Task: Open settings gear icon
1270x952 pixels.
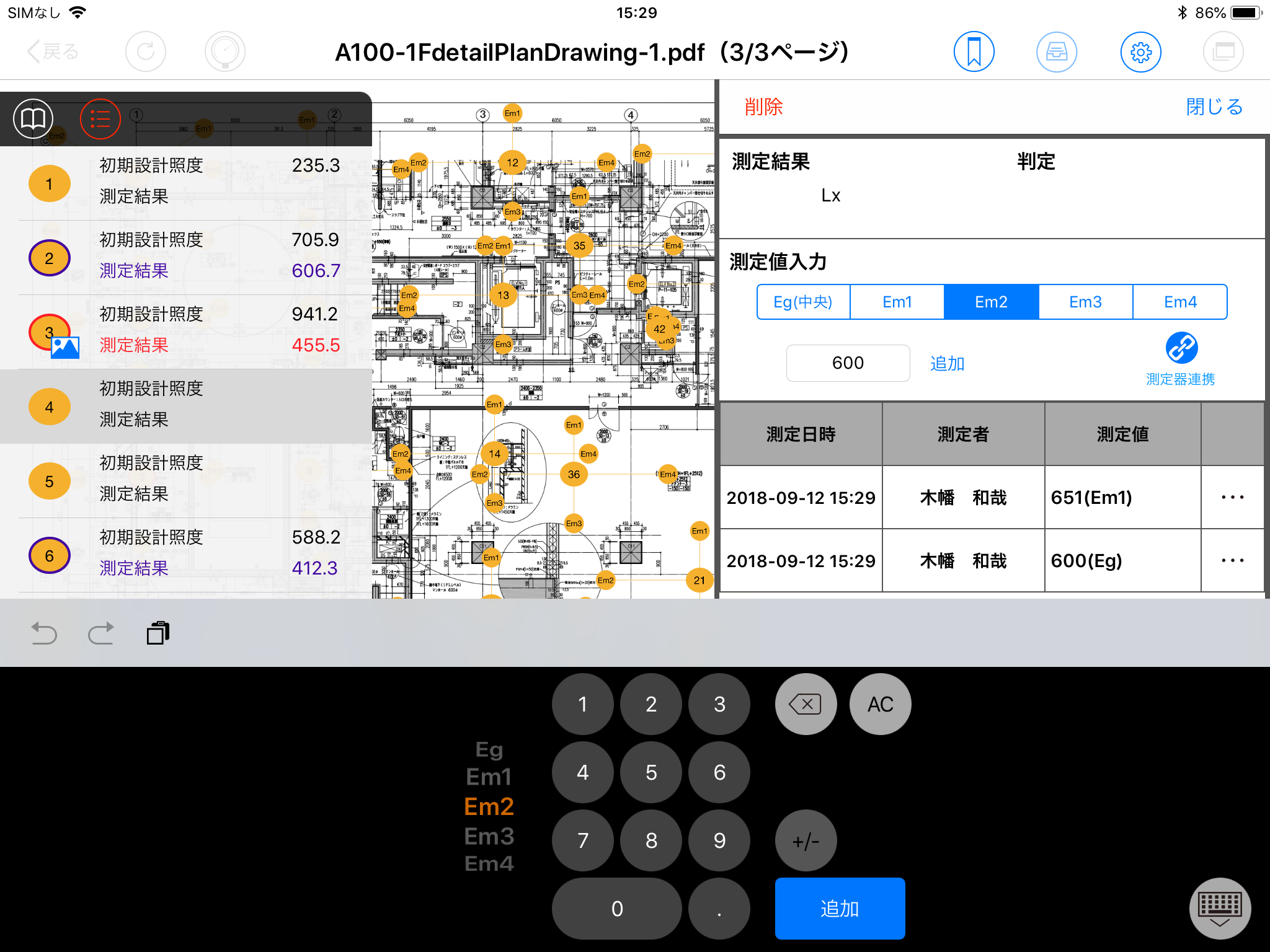Action: point(1140,52)
